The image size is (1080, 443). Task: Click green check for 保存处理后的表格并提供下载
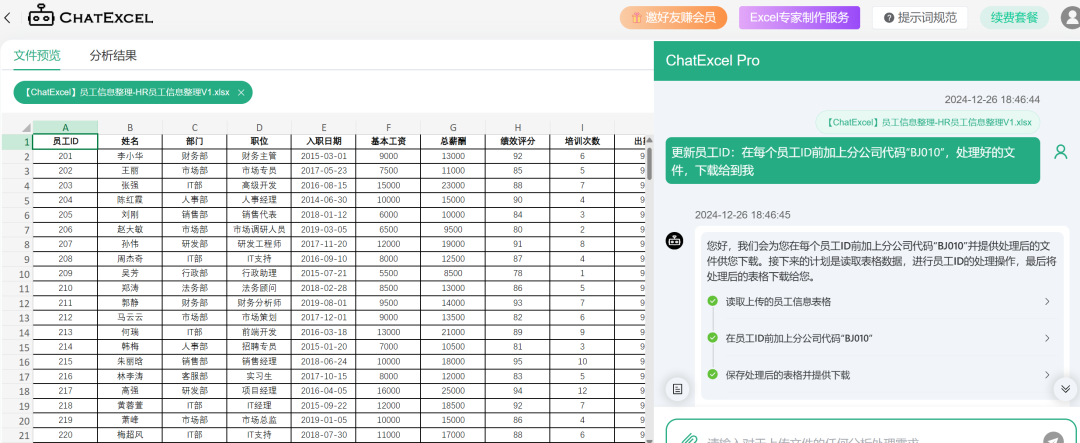click(712, 374)
